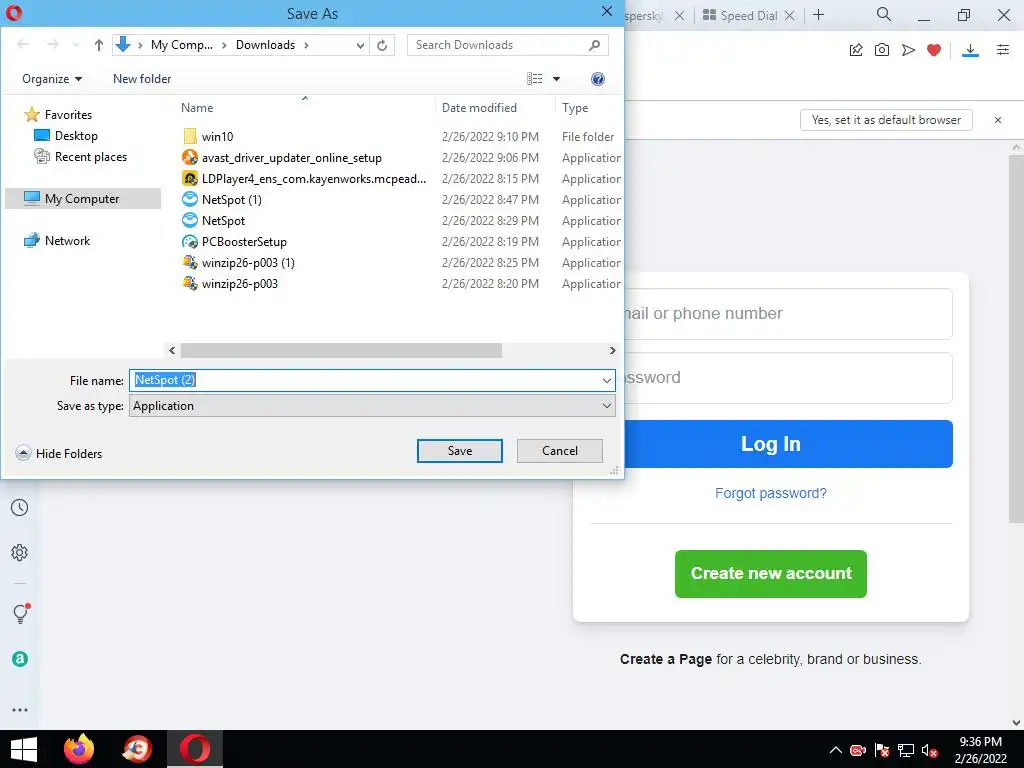Screen dimensions: 1024x768
Task: Select Network in navigation pane
Action: (x=67, y=240)
